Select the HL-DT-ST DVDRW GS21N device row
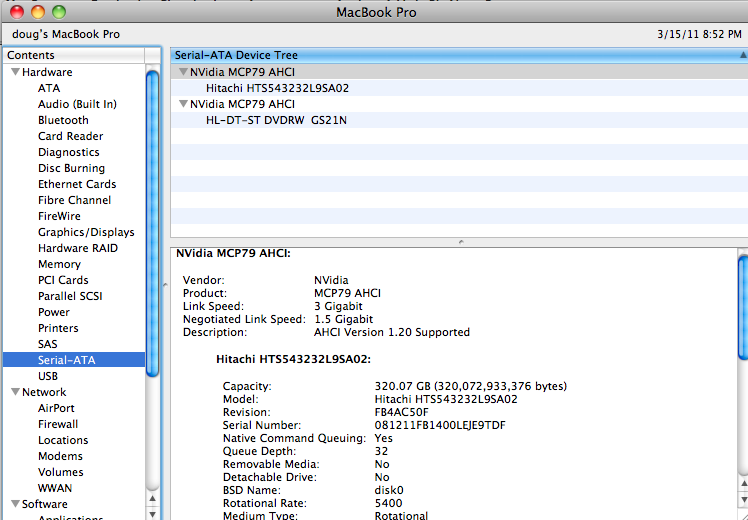The width and height of the screenshot is (748, 520). 459,120
